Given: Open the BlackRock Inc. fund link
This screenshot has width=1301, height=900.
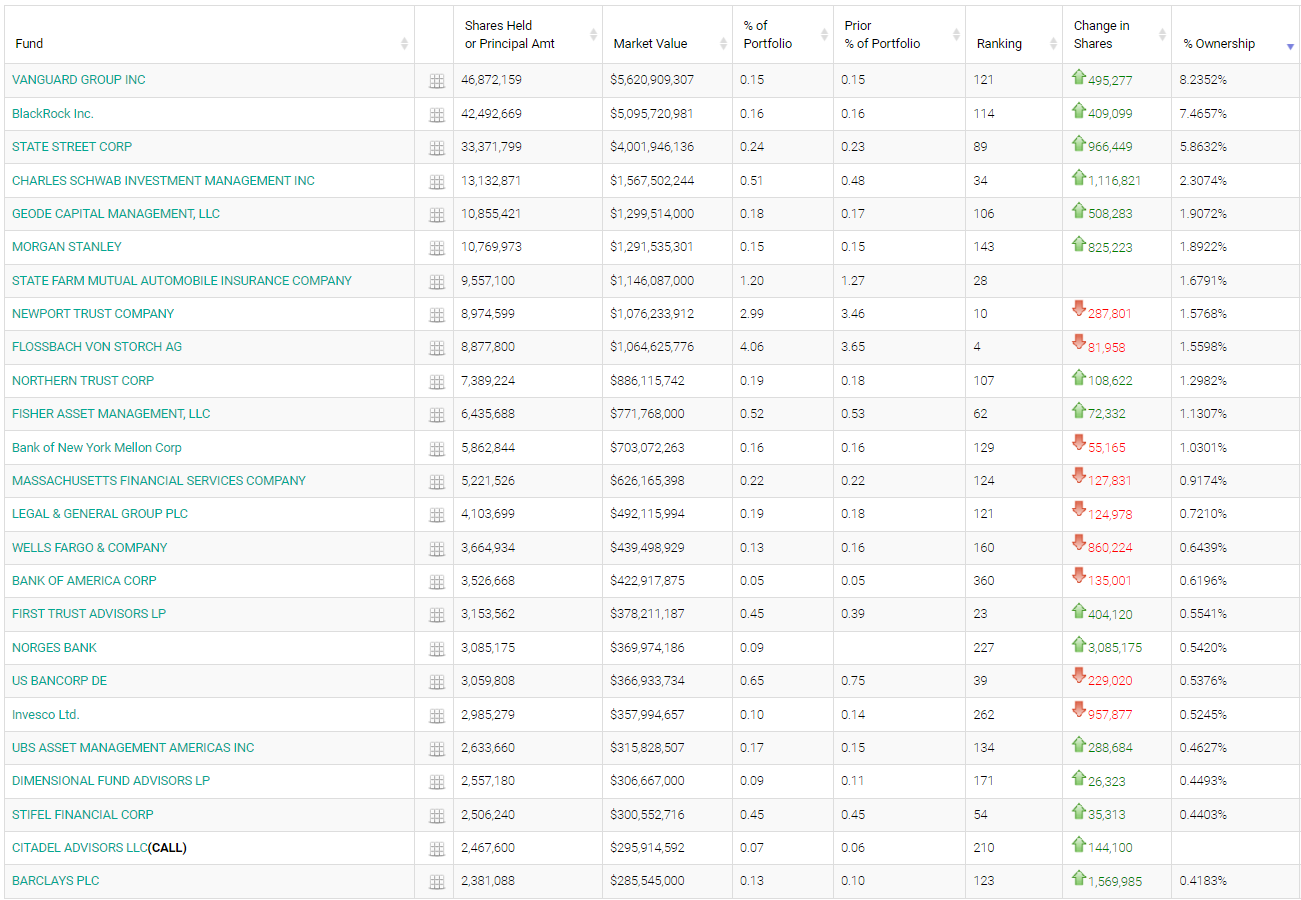Looking at the screenshot, I should (x=53, y=113).
